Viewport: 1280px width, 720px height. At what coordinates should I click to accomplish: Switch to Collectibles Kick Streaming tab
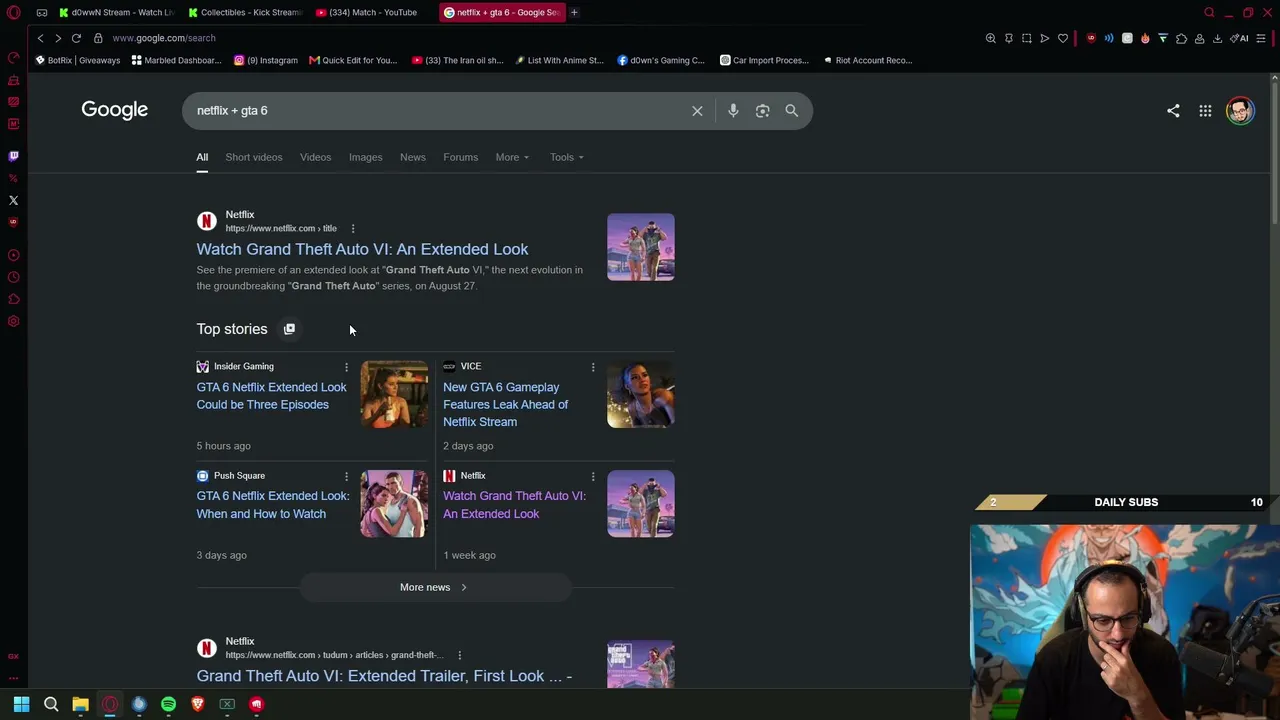coord(245,12)
